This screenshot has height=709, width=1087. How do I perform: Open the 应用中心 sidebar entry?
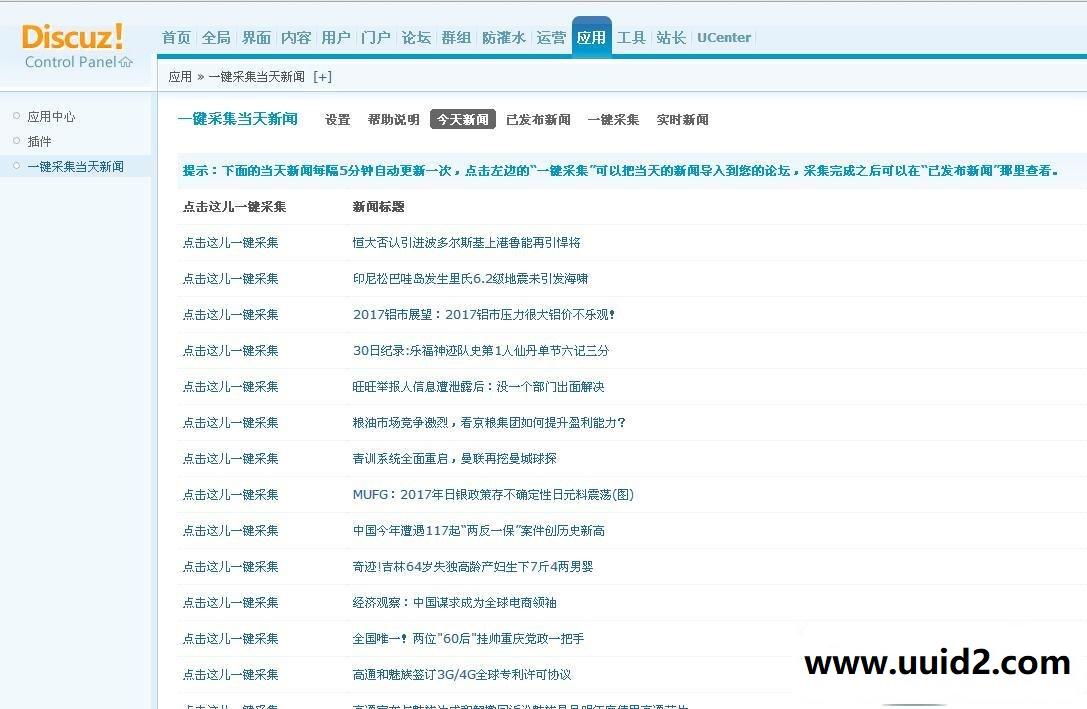pyautogui.click(x=51, y=116)
